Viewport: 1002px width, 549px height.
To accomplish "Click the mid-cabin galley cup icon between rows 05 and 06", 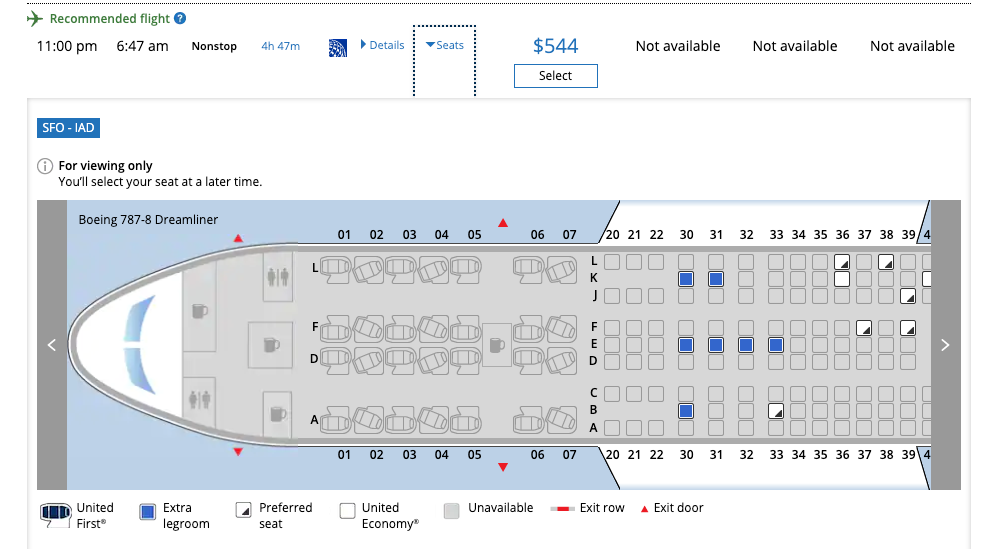I will [497, 345].
